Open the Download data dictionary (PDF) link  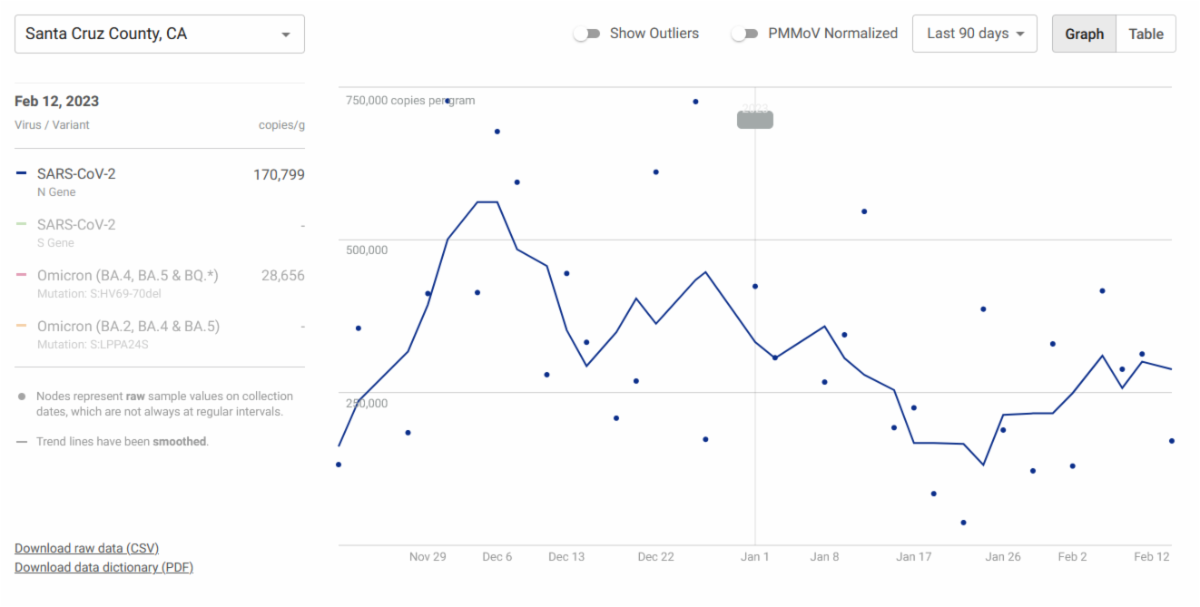click(104, 567)
